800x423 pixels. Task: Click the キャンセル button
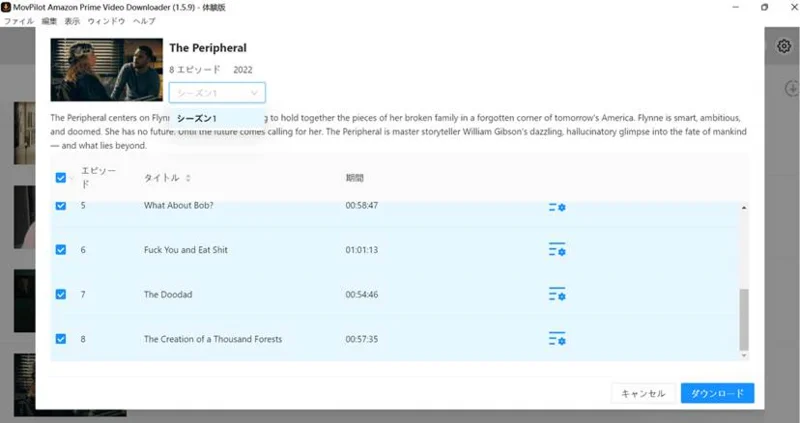pos(643,393)
